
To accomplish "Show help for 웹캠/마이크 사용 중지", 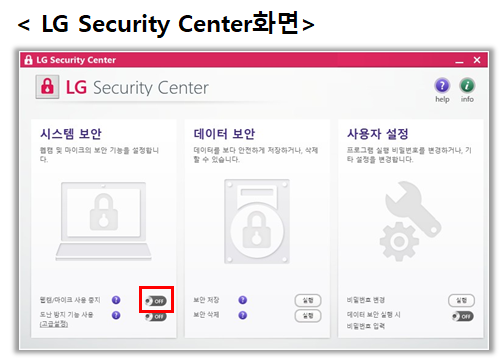I will (116, 300).
